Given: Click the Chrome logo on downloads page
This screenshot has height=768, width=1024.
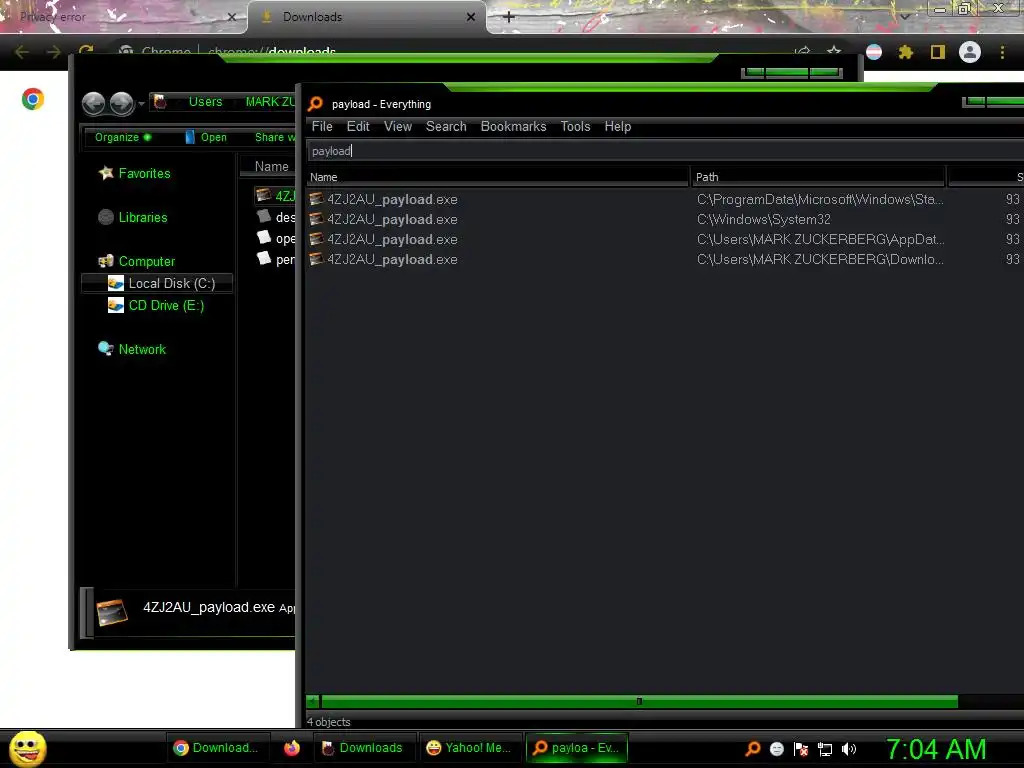Looking at the screenshot, I should [33, 99].
